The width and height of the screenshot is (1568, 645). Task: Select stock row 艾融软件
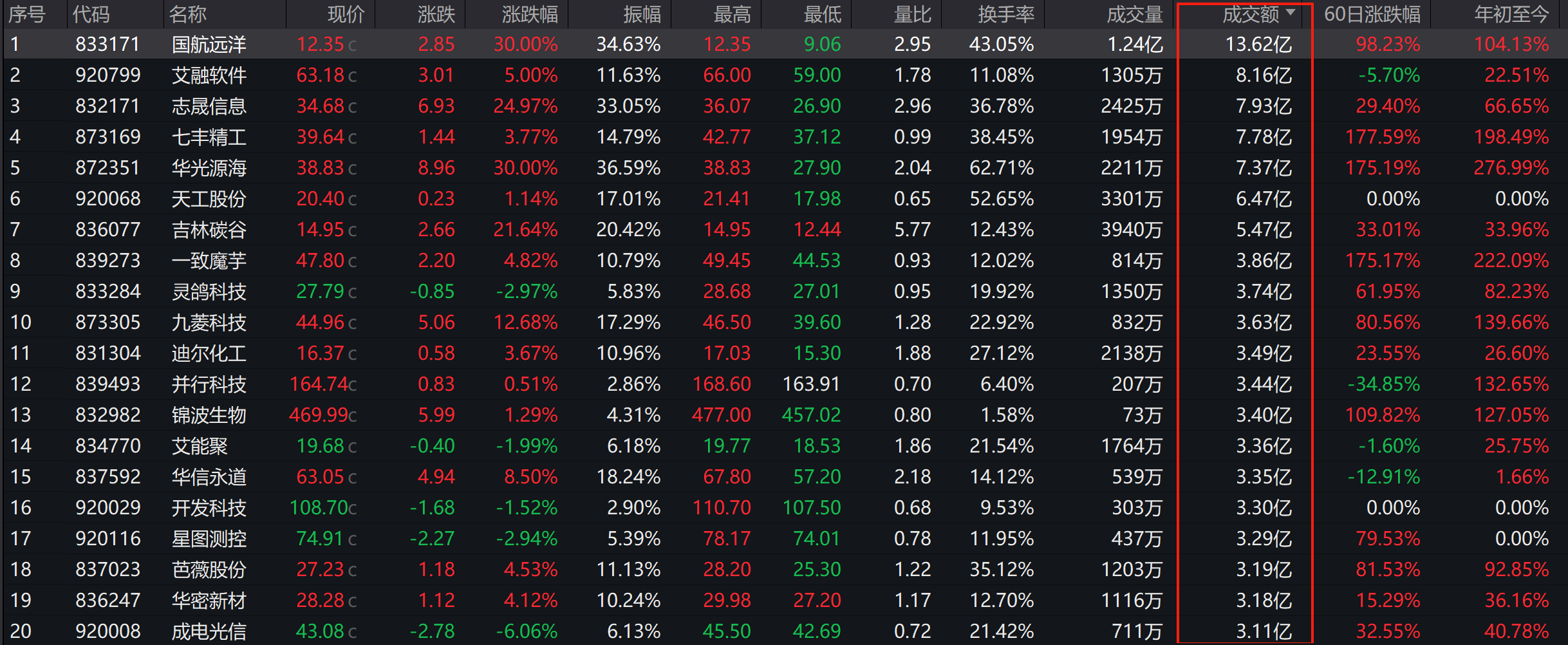coord(784,75)
